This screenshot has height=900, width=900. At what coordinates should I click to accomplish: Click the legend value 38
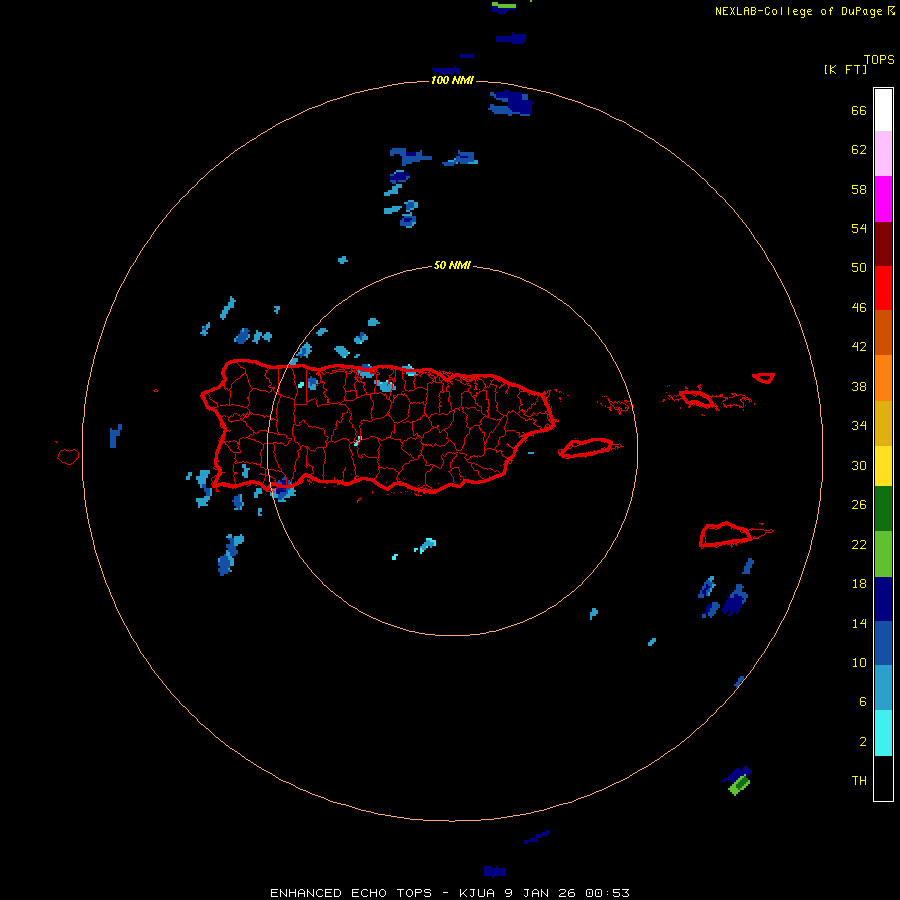point(859,386)
